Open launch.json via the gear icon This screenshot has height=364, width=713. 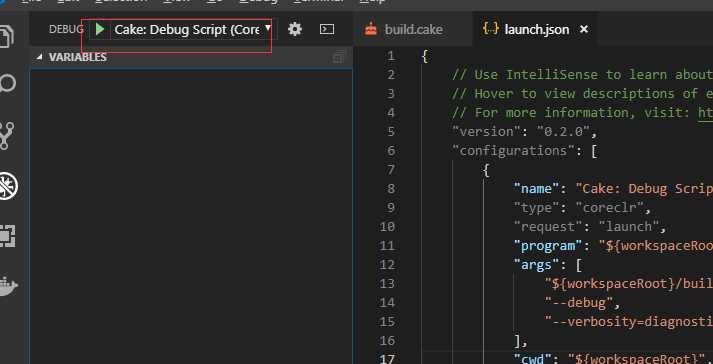[295, 30]
